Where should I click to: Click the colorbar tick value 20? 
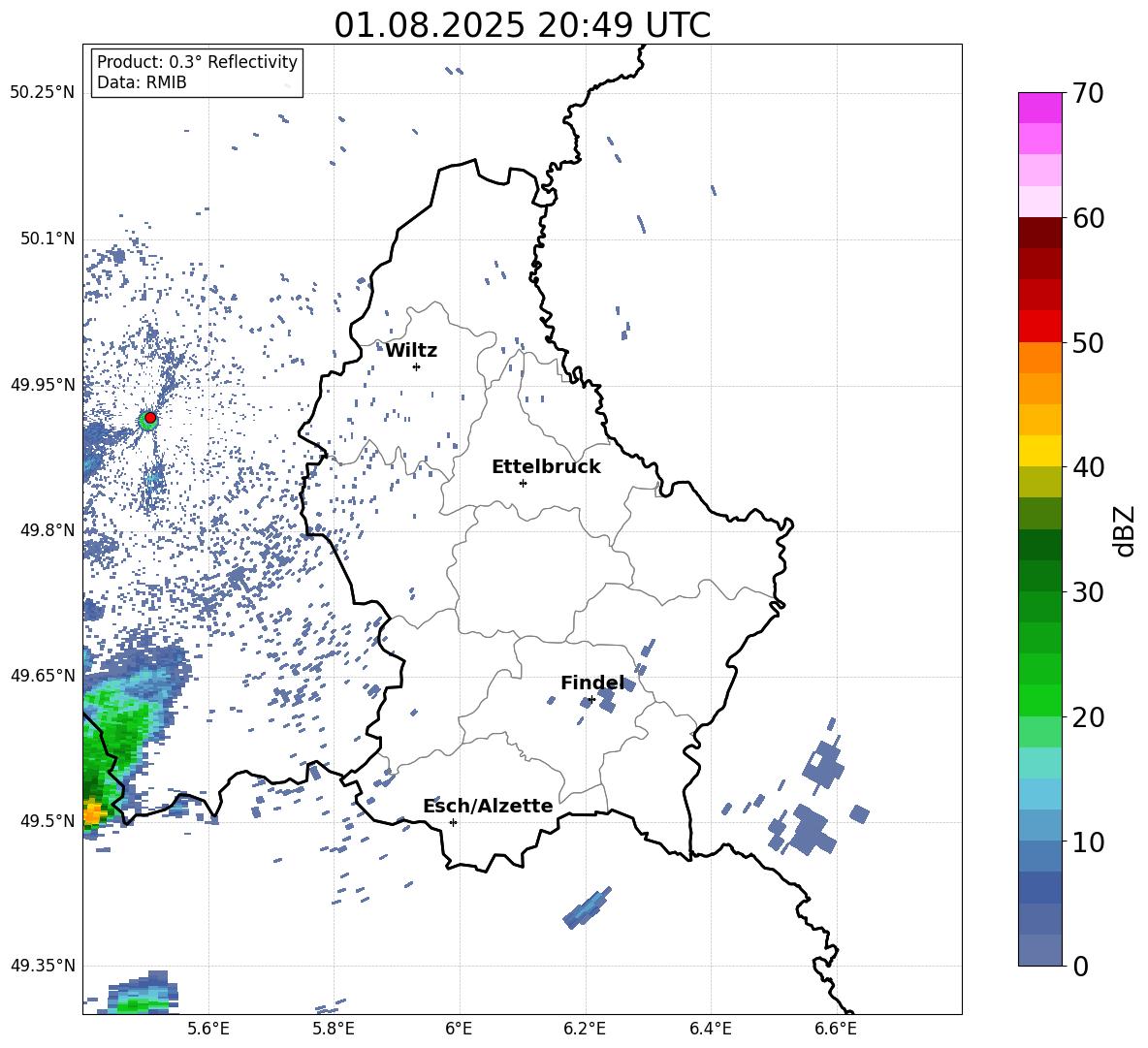pos(1088,716)
